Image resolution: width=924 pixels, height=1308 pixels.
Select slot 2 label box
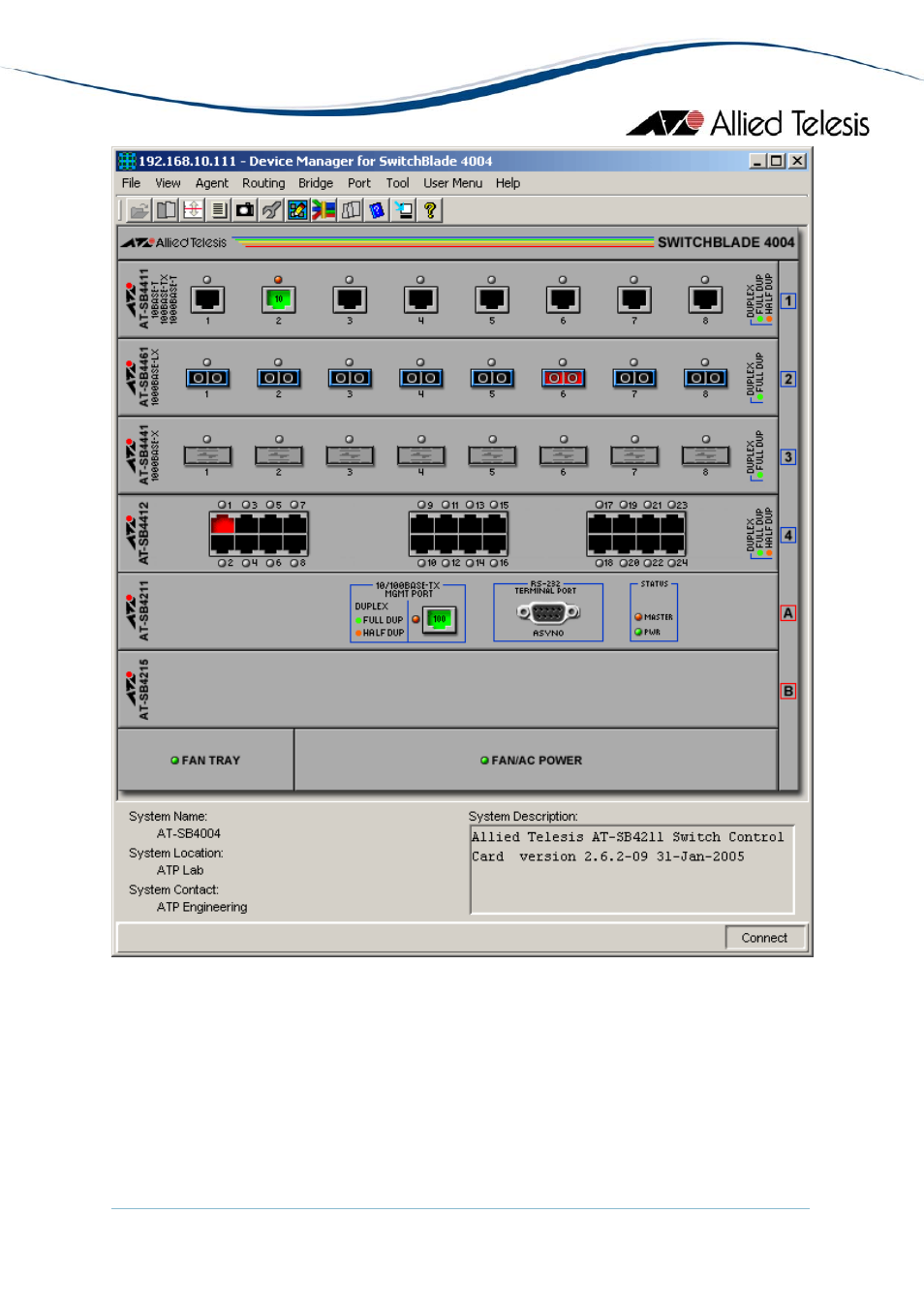[788, 379]
